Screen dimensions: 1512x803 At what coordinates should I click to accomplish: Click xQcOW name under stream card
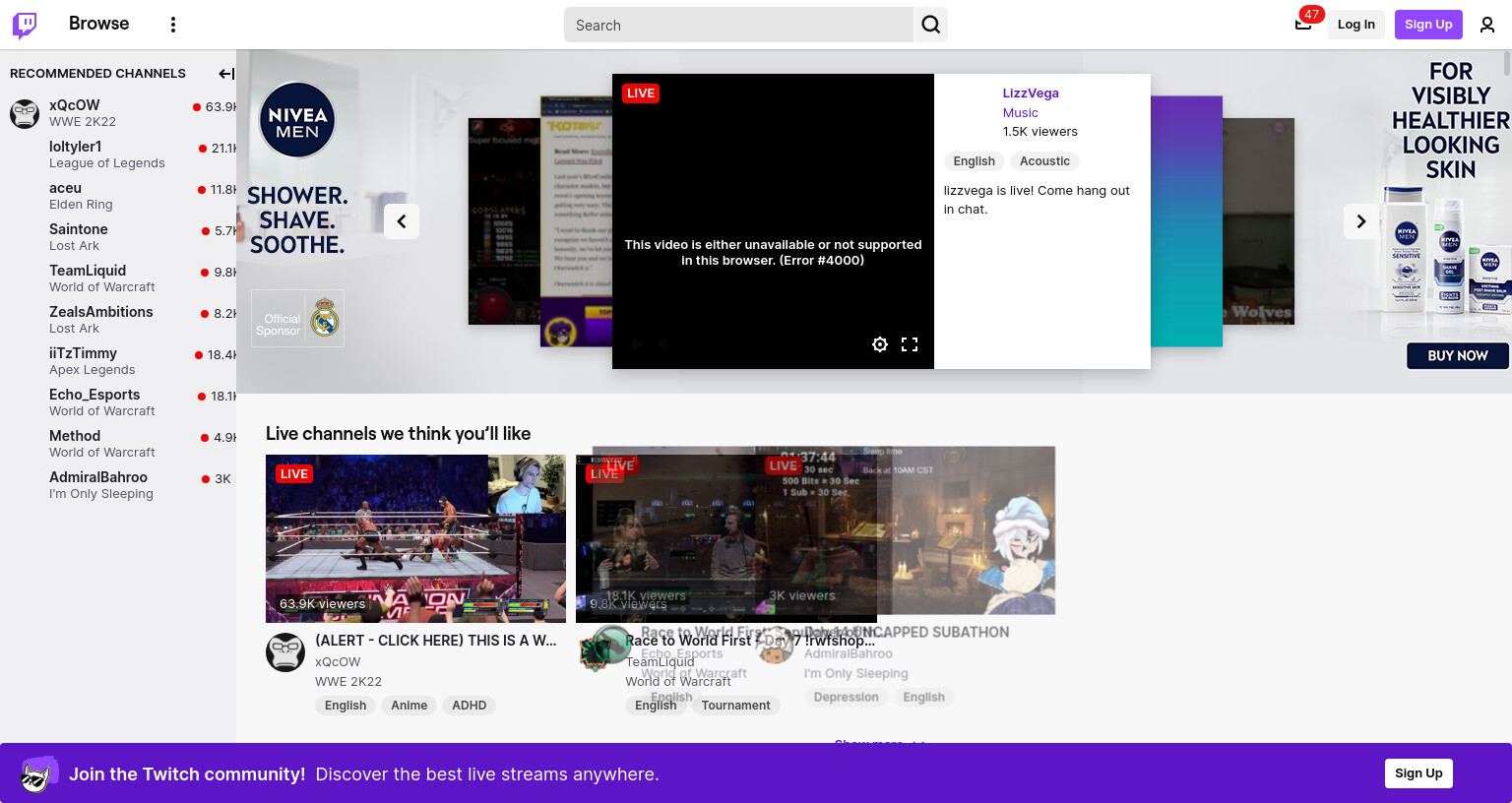338,662
